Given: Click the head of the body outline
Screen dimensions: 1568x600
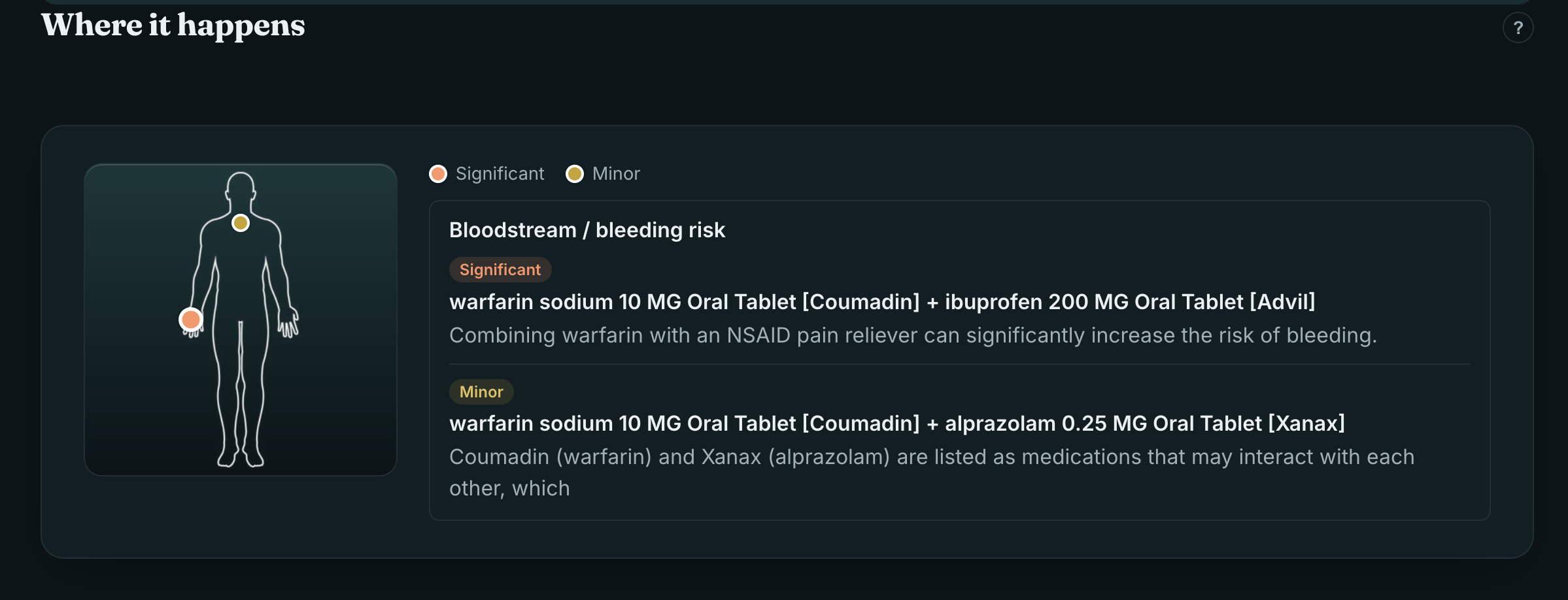Looking at the screenshot, I should (241, 186).
